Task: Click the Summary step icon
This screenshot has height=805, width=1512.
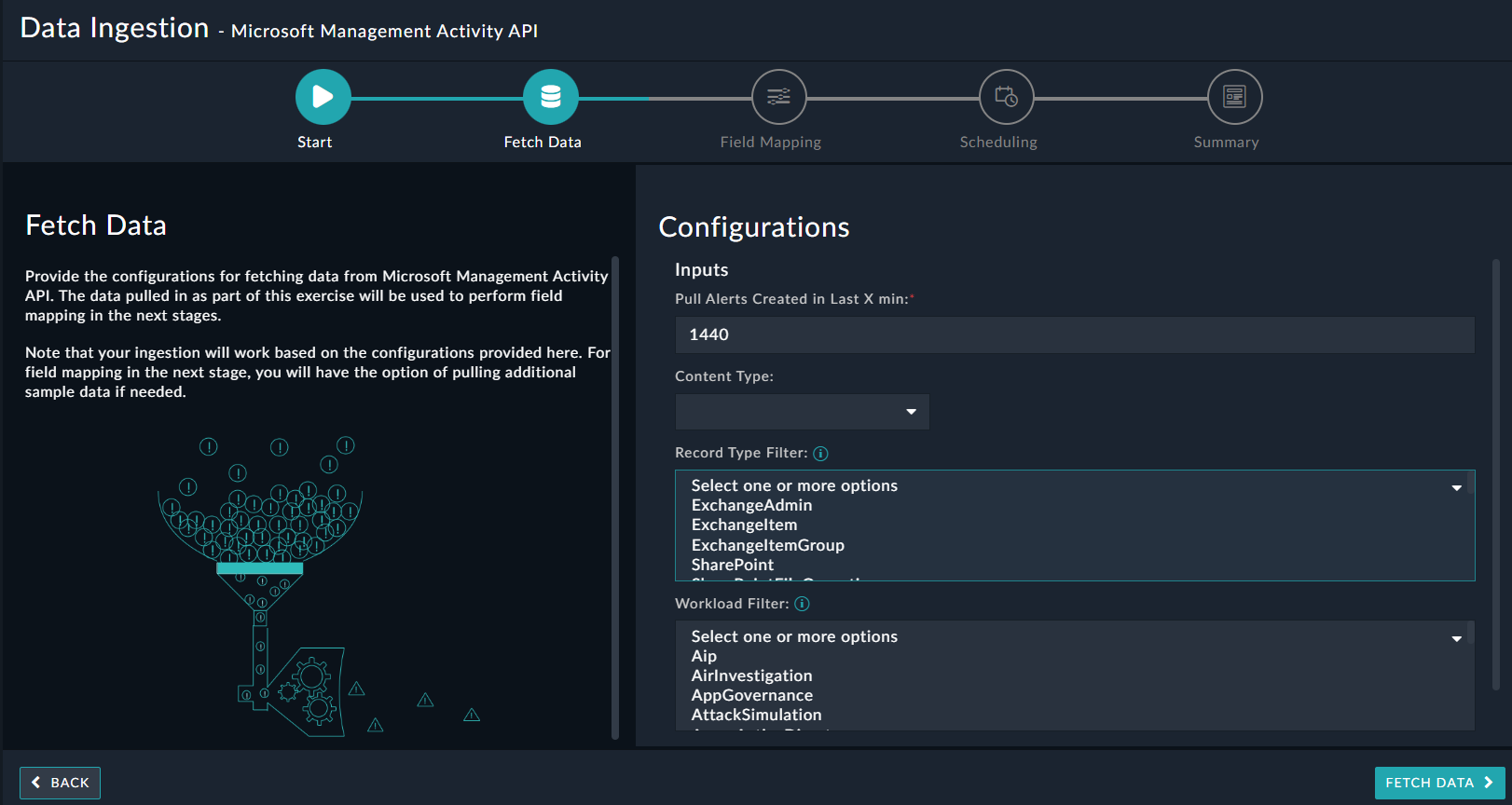Action: (x=1234, y=97)
